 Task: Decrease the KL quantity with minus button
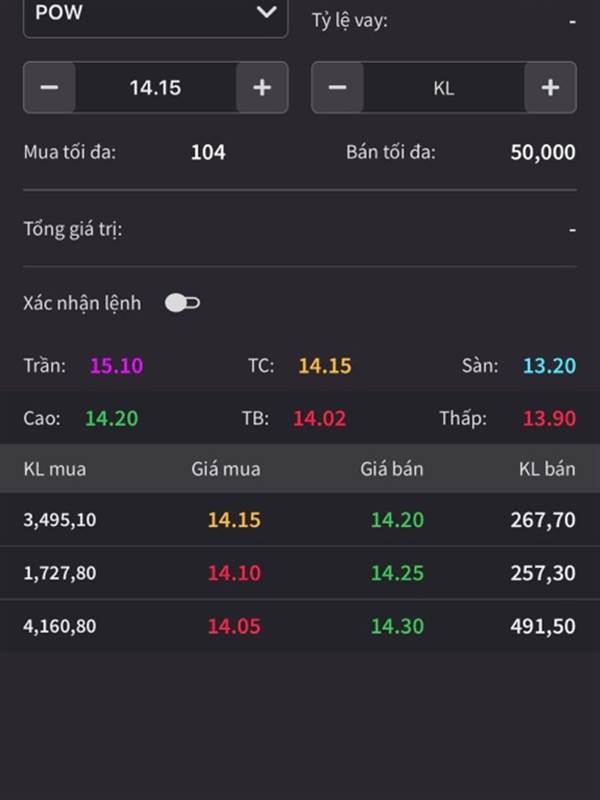337,88
